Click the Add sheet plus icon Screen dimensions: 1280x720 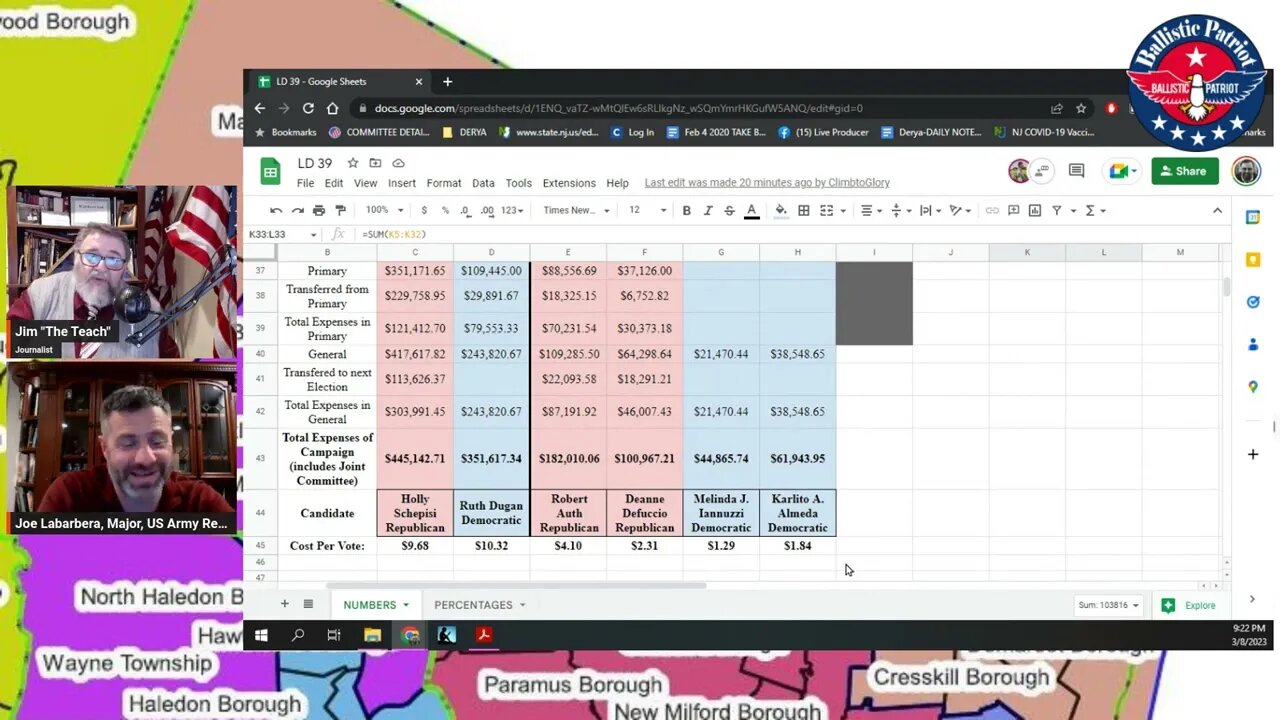click(x=285, y=604)
